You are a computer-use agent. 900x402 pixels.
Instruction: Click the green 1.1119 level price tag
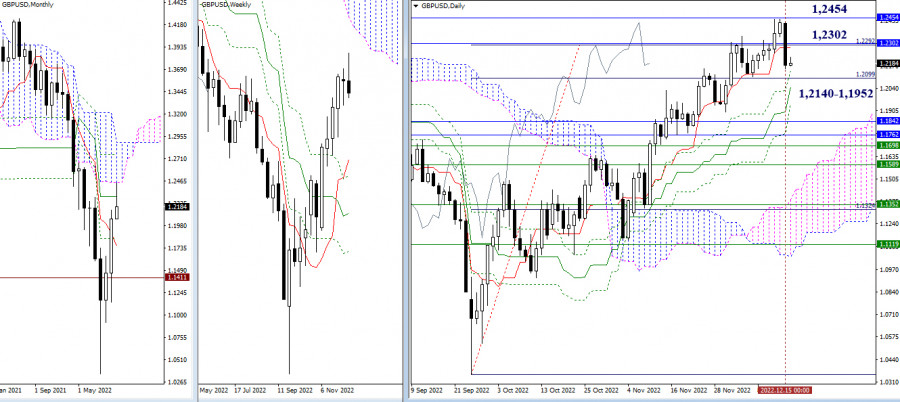click(888, 244)
